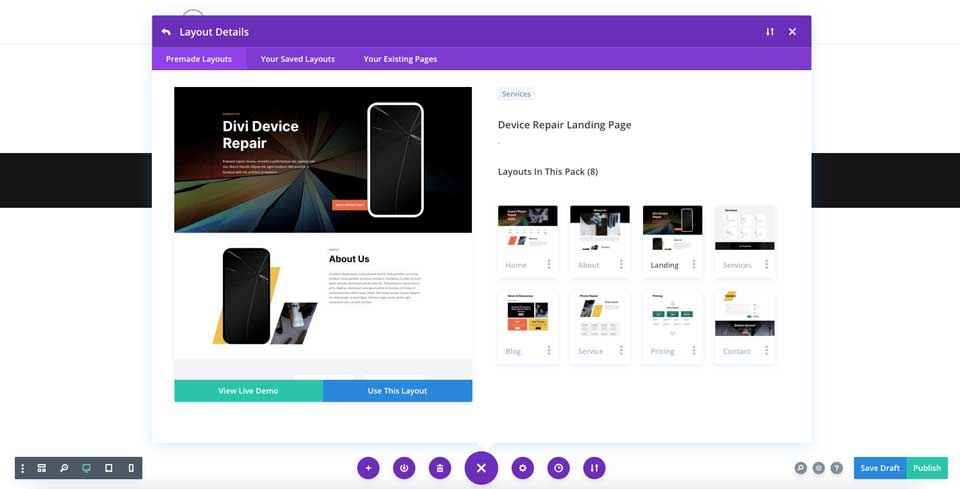This screenshot has width=960, height=489.
Task: Select the Service layout thumbnail
Action: 600,315
